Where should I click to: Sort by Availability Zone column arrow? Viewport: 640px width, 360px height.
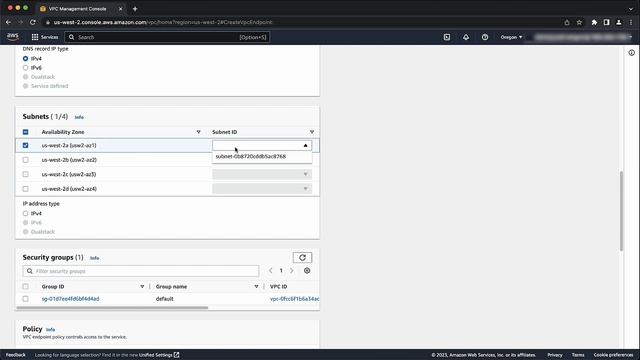198,132
